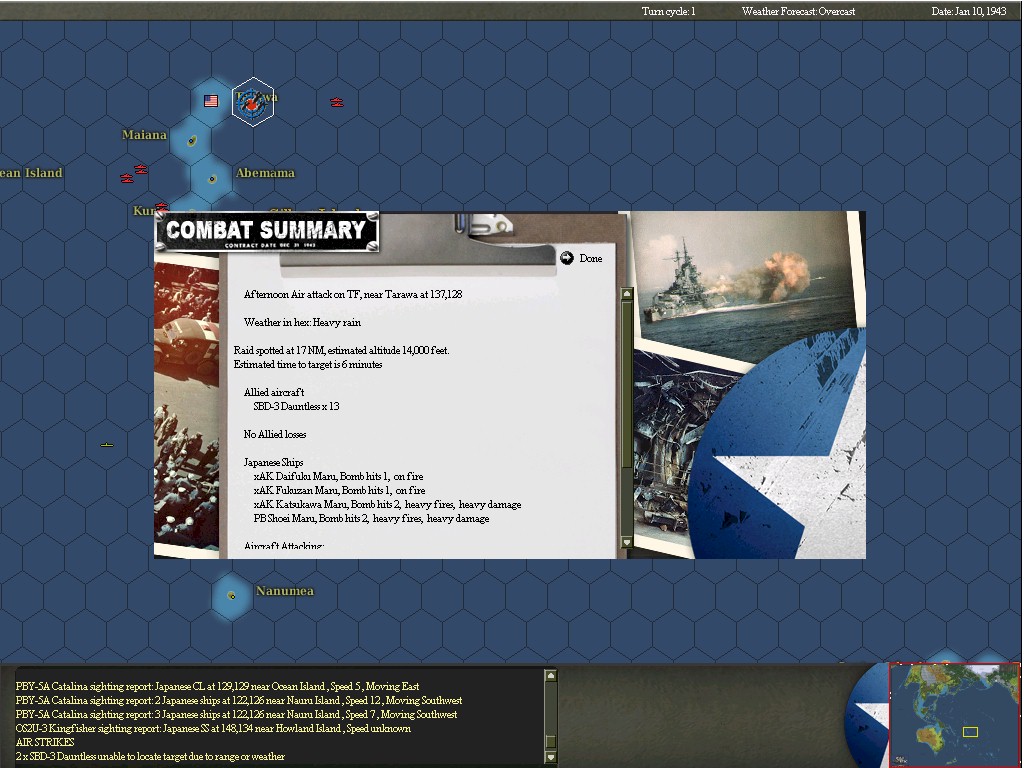Click the Nanumea map label
The image size is (1024, 768).
click(285, 591)
